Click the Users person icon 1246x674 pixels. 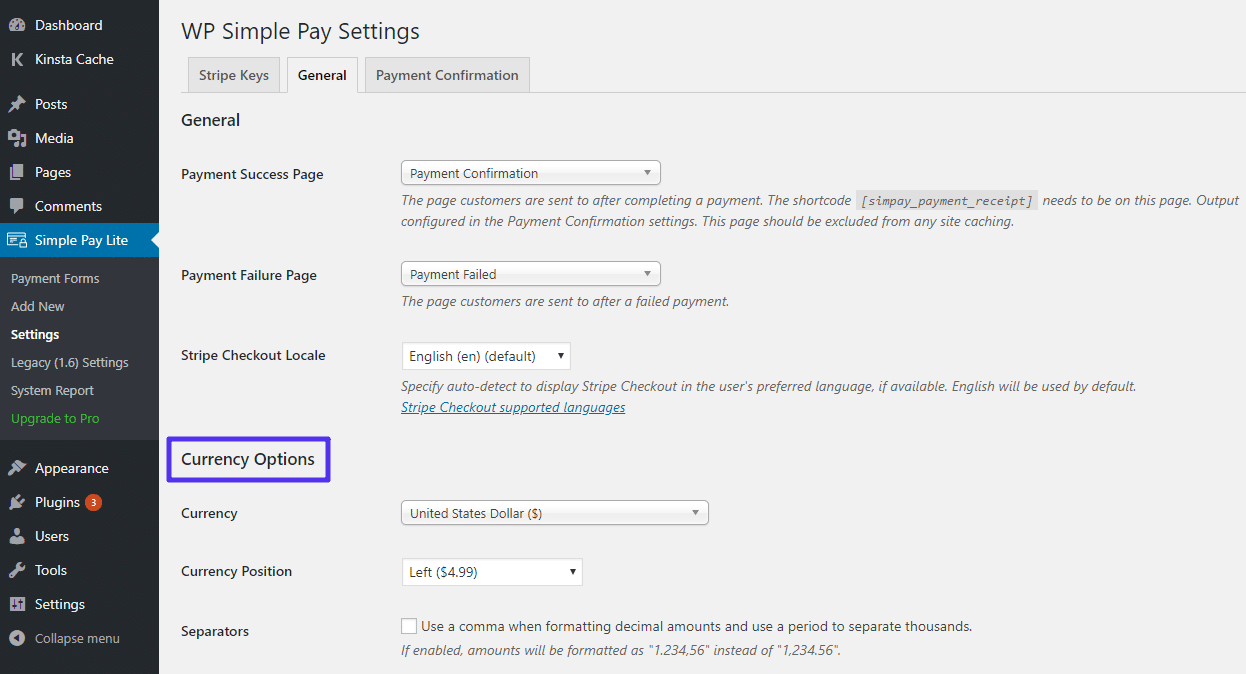pyautogui.click(x=17, y=536)
